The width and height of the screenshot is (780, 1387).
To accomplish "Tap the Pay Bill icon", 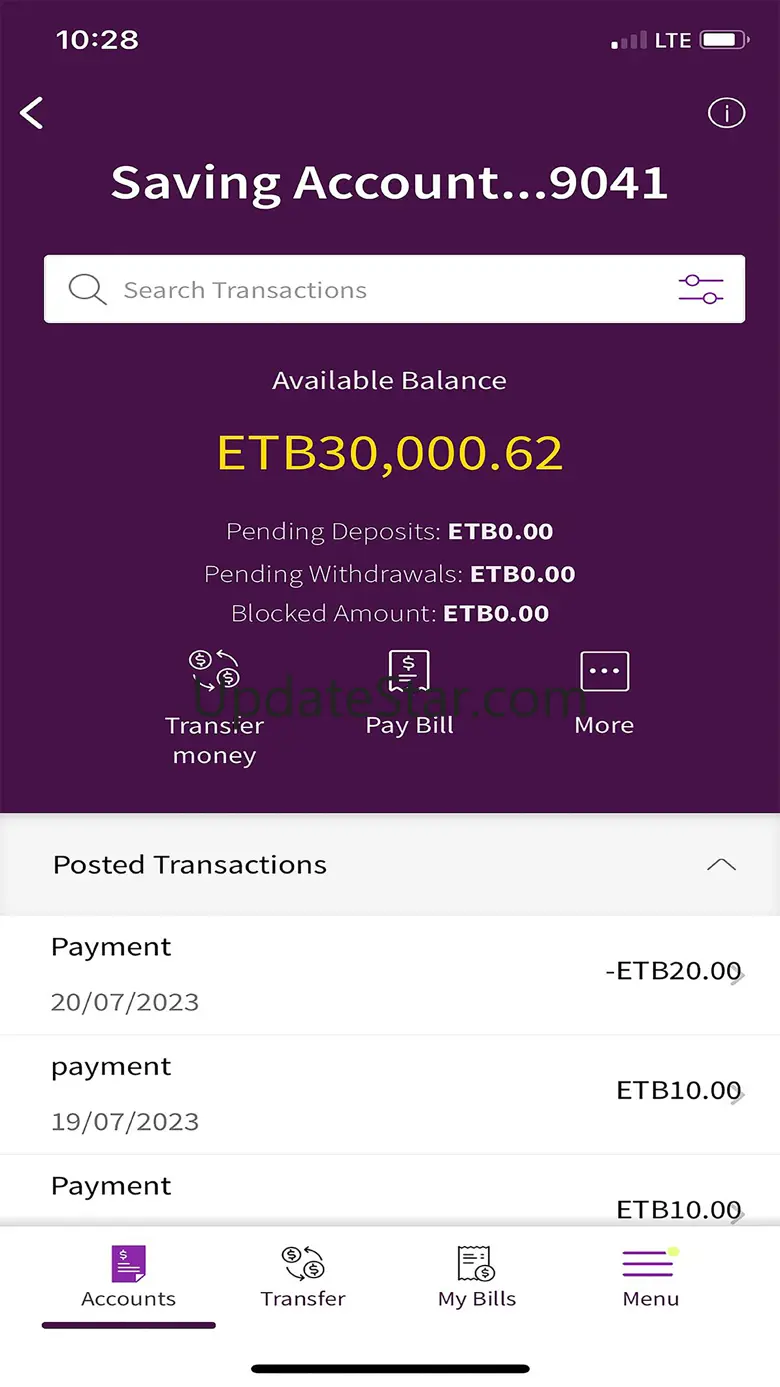I will tap(409, 671).
